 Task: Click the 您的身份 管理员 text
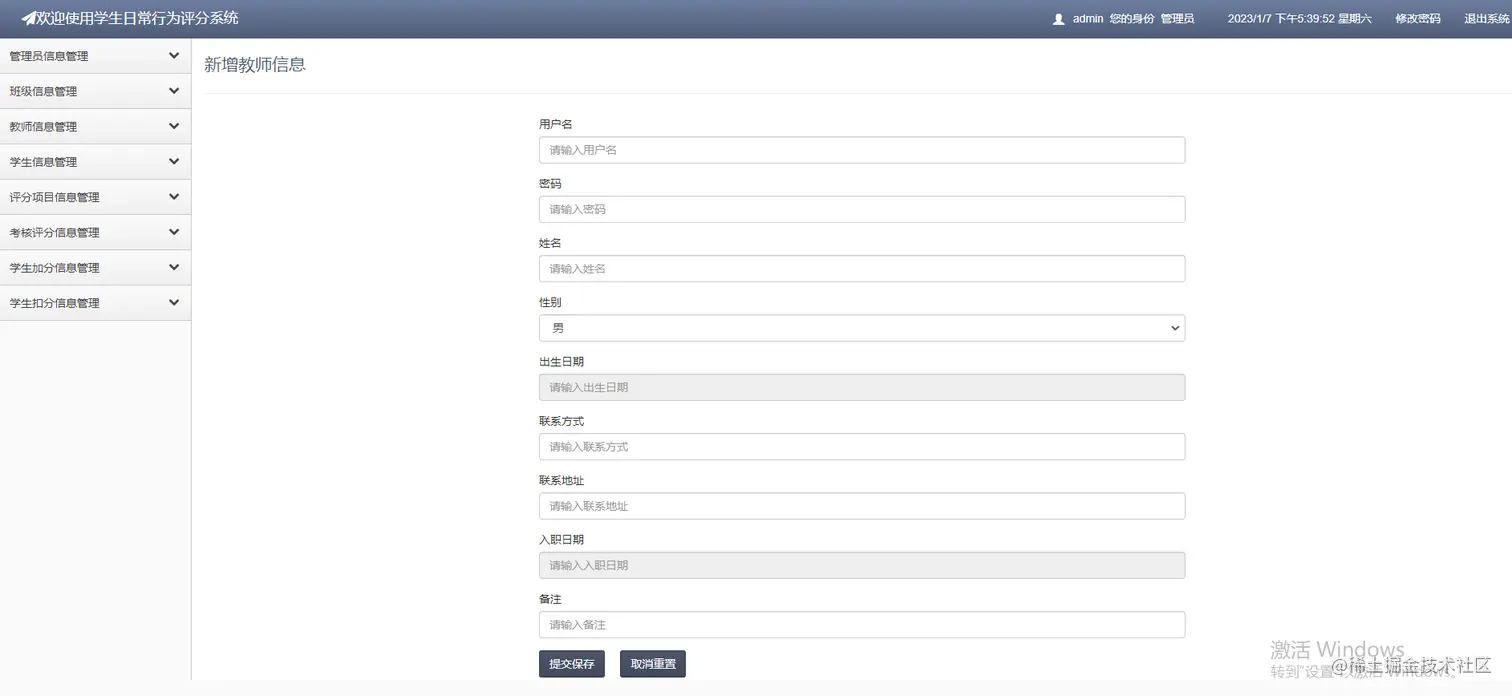(1152, 19)
